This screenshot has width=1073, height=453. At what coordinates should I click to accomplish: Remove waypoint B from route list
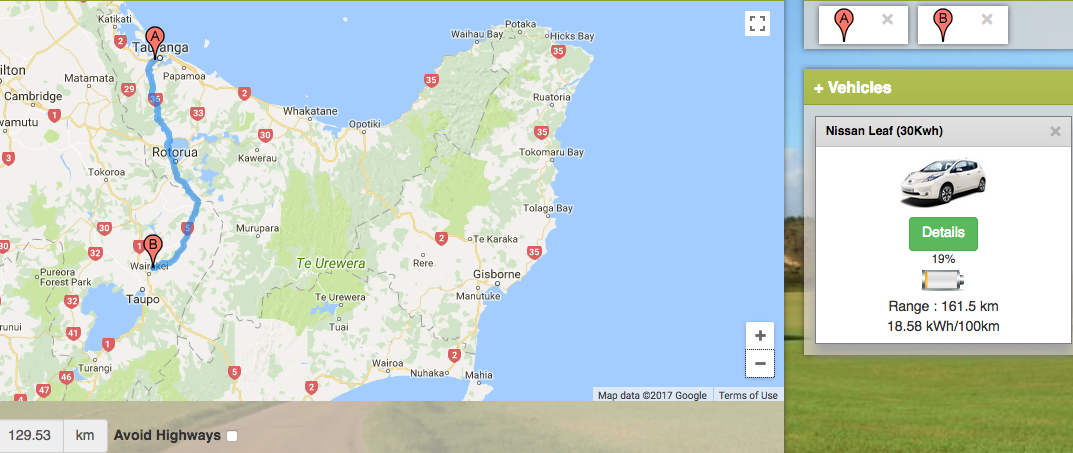click(987, 19)
